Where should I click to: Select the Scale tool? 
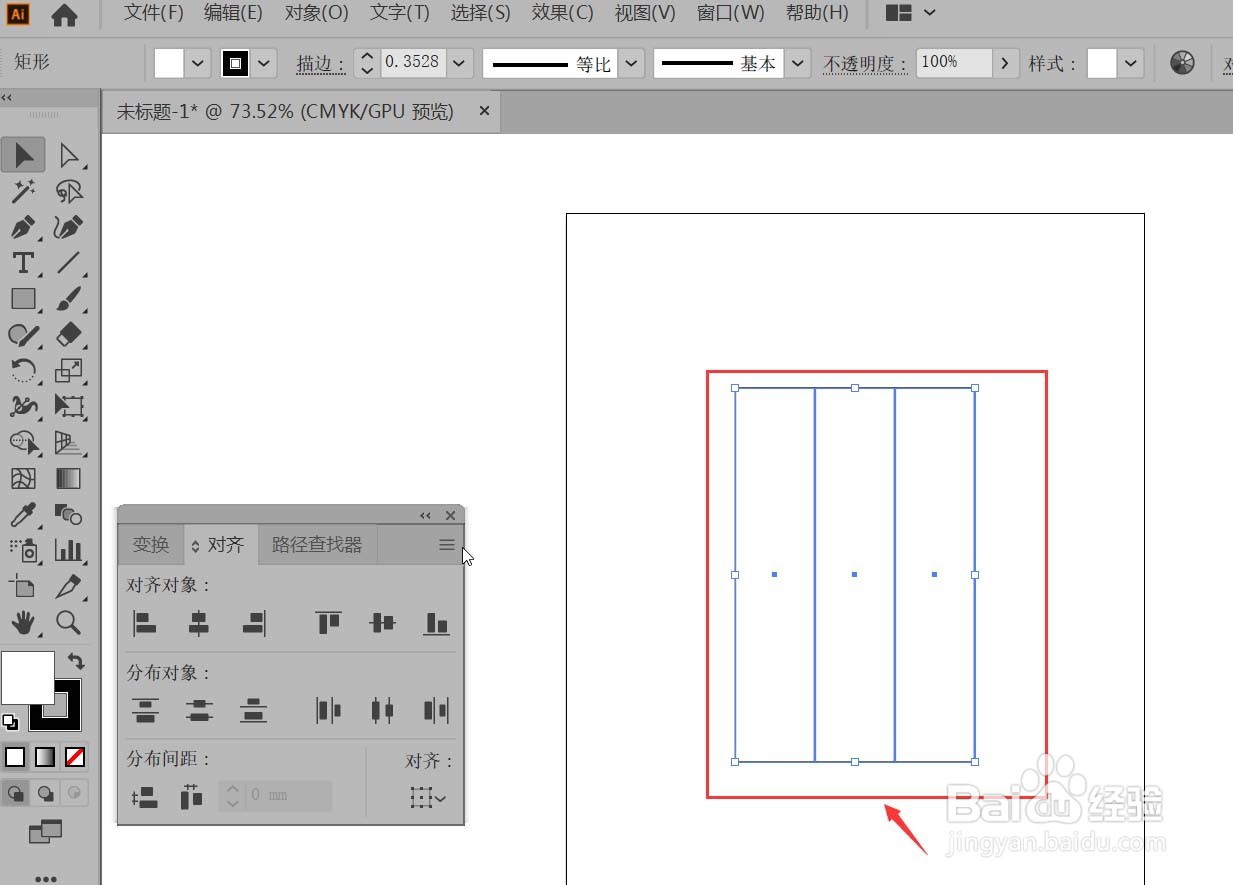[68, 371]
